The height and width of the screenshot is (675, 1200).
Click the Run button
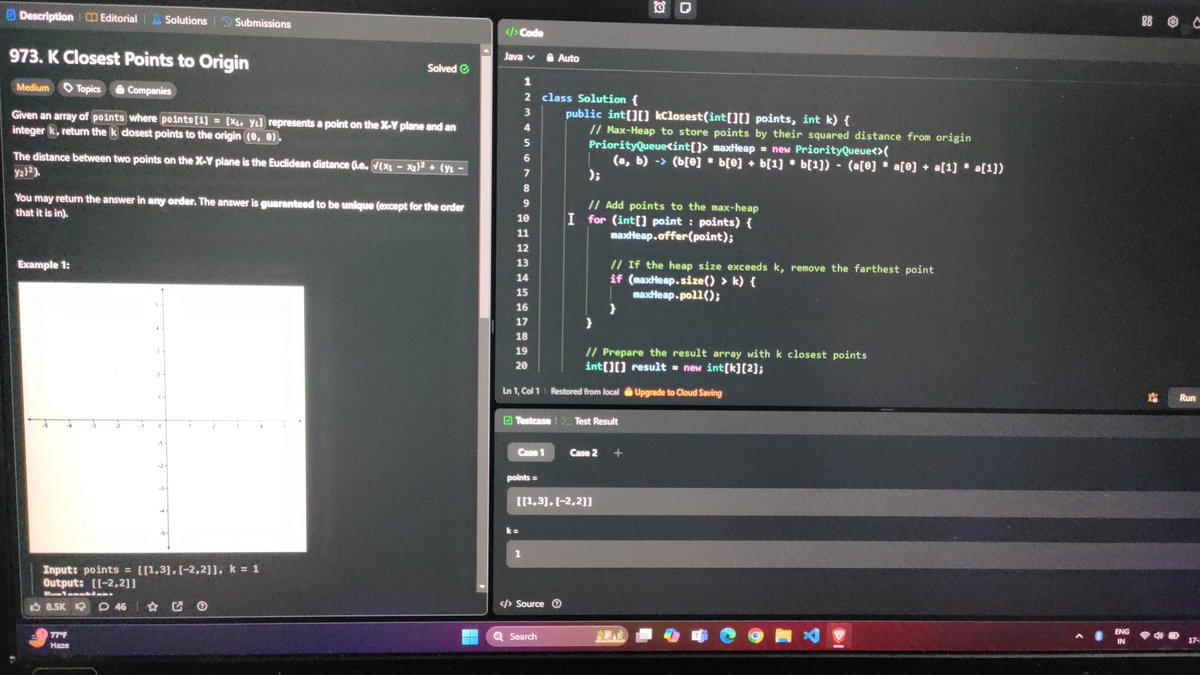(x=1186, y=397)
